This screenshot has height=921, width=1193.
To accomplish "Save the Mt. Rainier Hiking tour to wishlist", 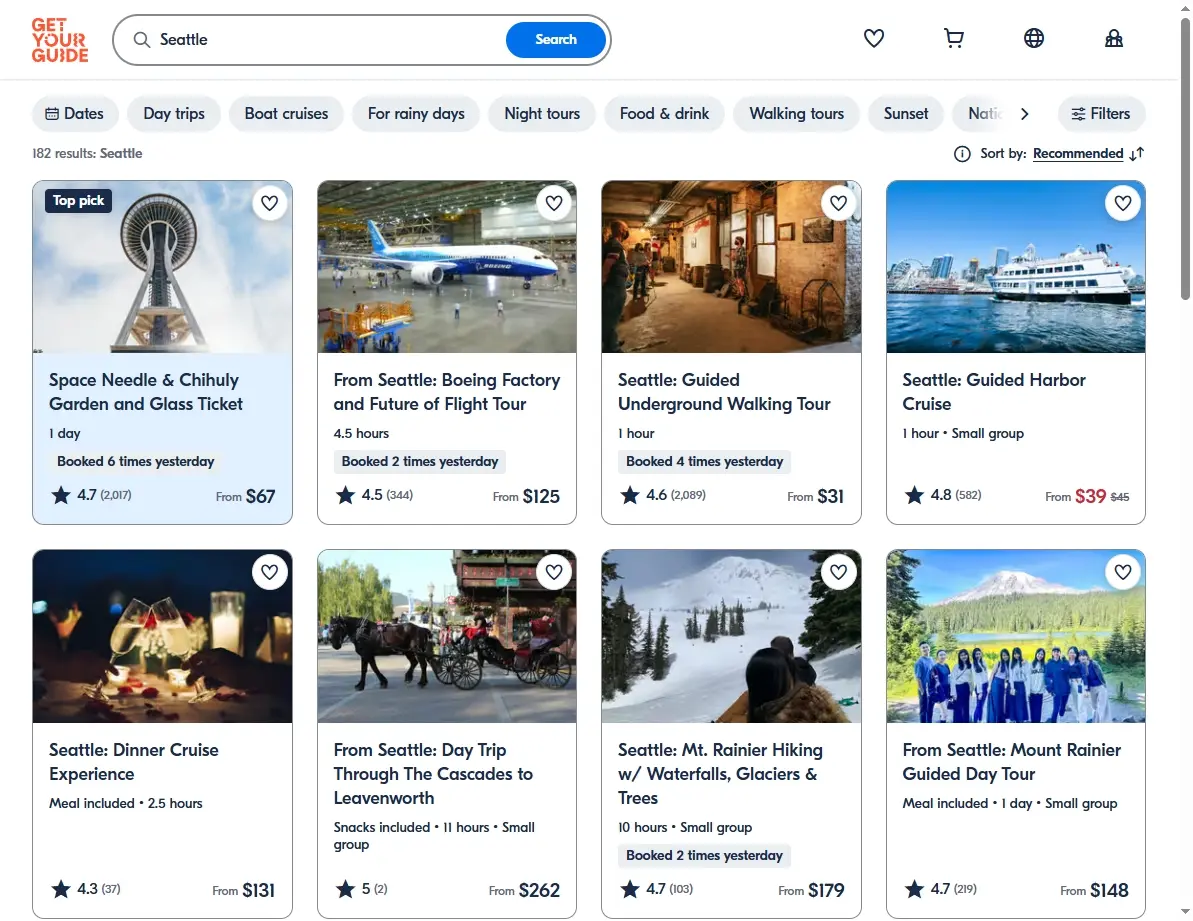I will point(838,572).
